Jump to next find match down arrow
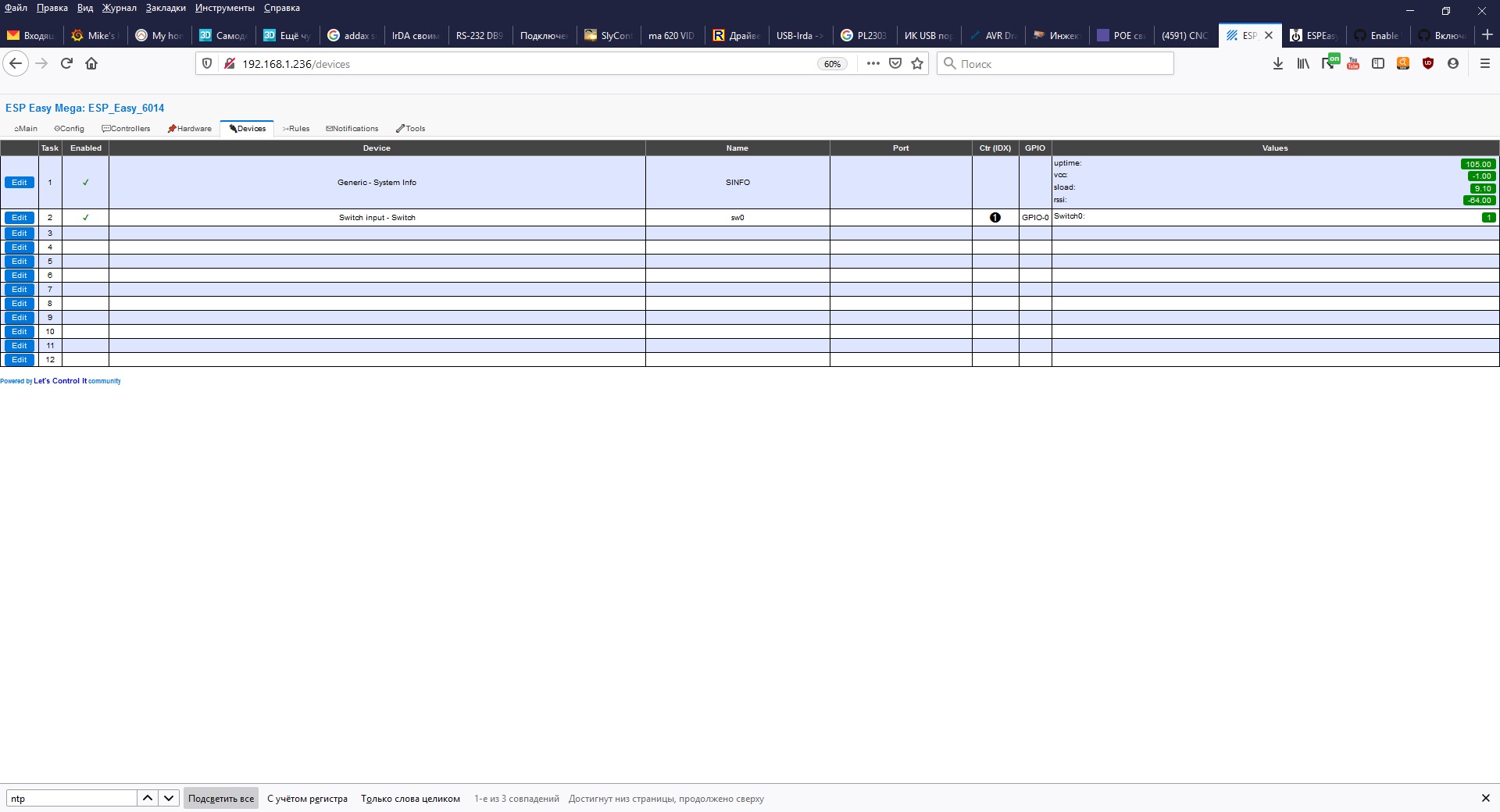This screenshot has width=1500, height=812. (169, 798)
